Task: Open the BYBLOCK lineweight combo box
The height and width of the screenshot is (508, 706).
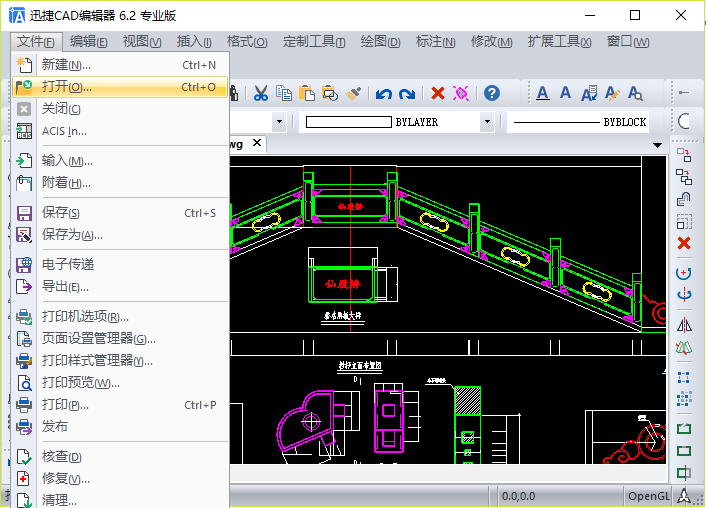Action: click(x=578, y=122)
